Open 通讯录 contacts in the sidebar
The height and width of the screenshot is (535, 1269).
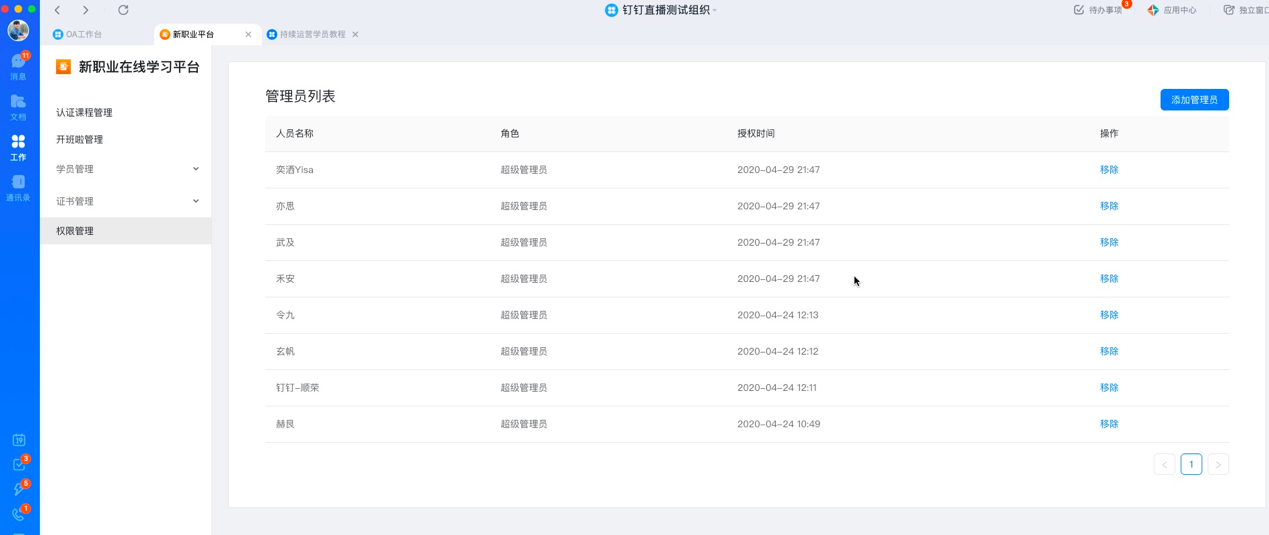click(18, 188)
